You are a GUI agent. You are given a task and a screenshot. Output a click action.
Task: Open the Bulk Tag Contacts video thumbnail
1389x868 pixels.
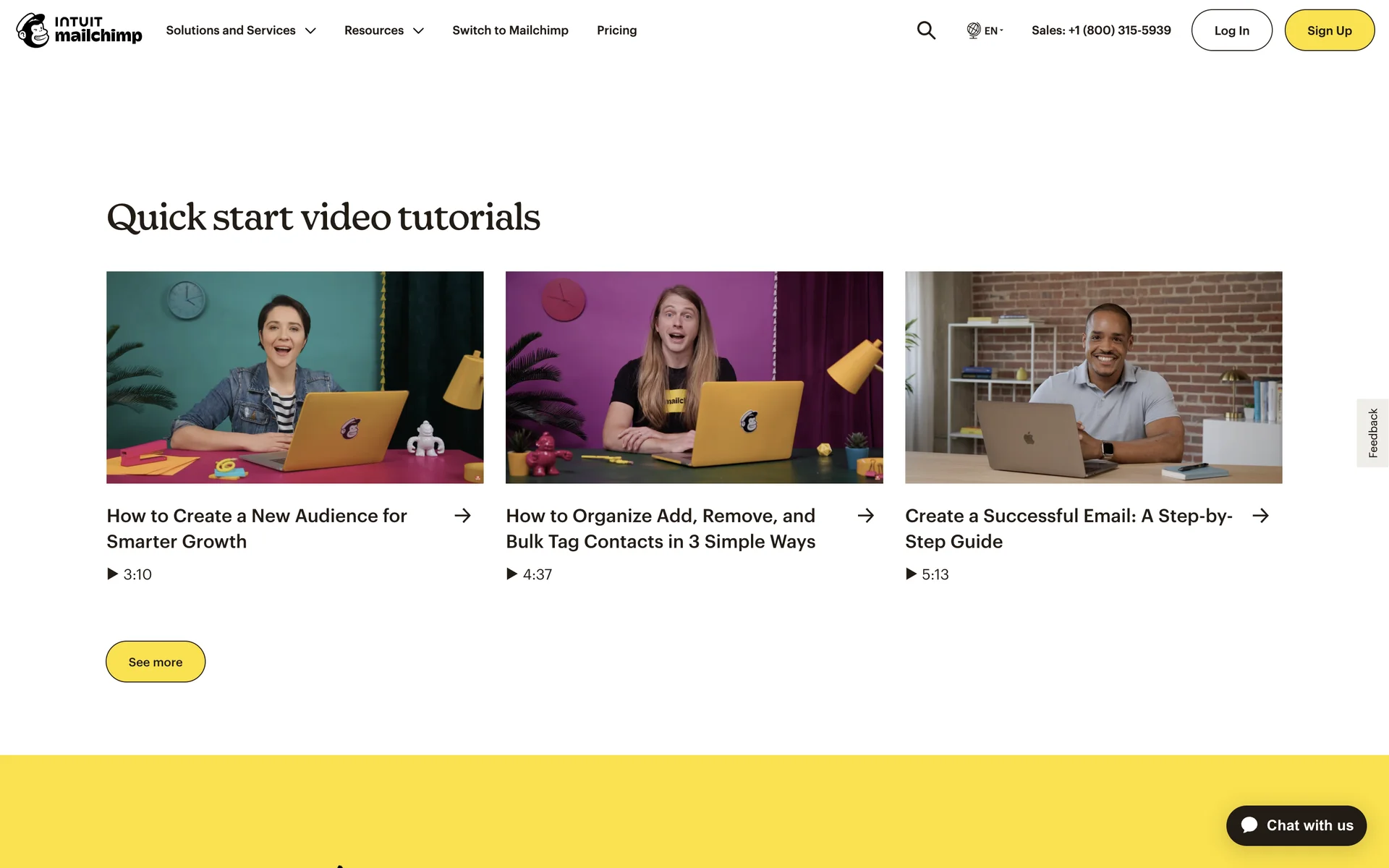694,376
